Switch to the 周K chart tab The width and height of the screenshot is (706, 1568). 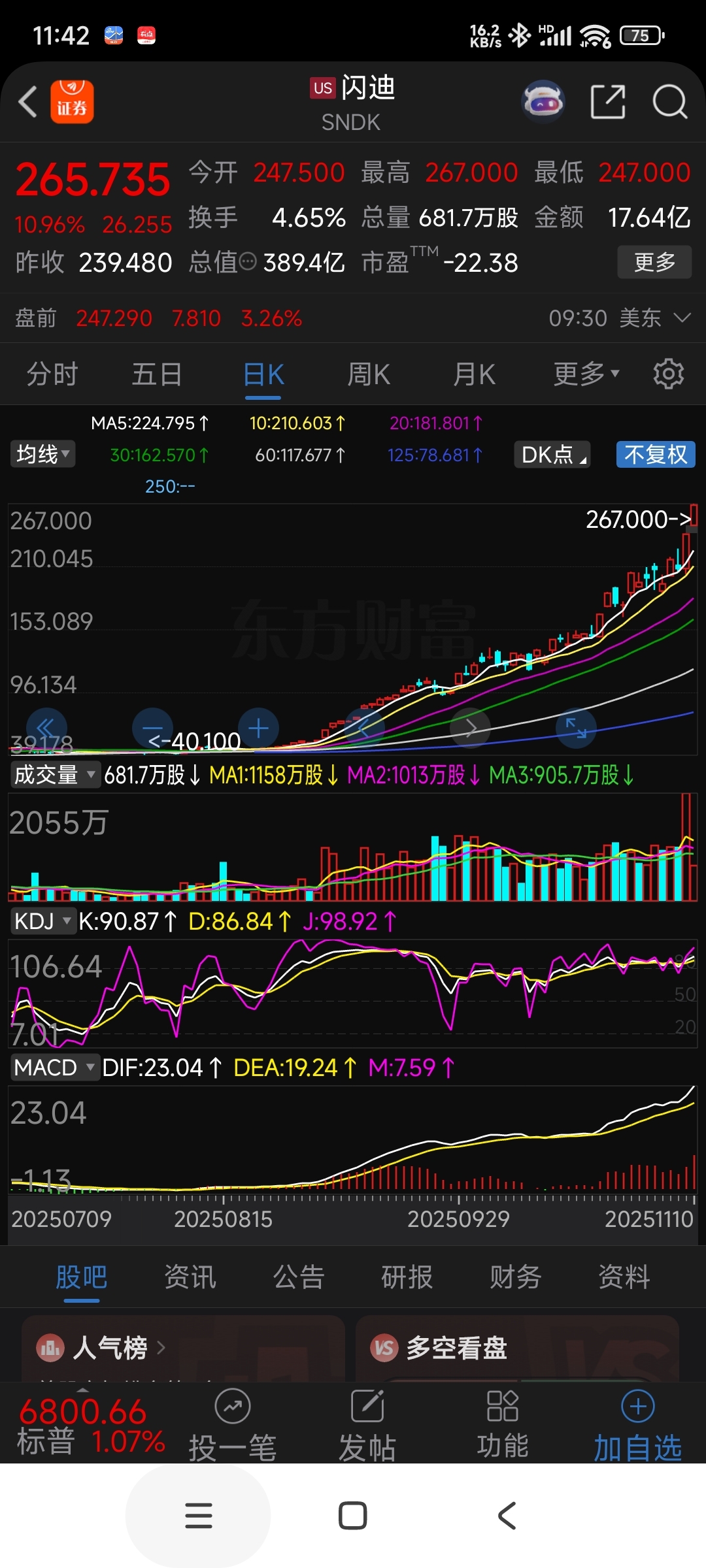click(369, 374)
